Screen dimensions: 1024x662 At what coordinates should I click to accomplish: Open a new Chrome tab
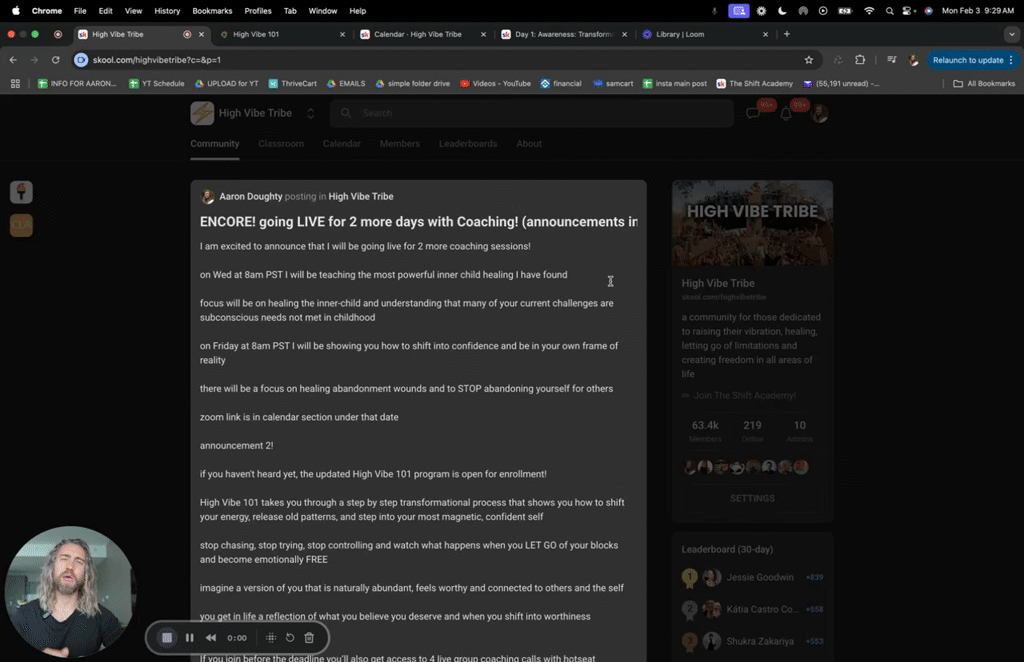coord(787,34)
